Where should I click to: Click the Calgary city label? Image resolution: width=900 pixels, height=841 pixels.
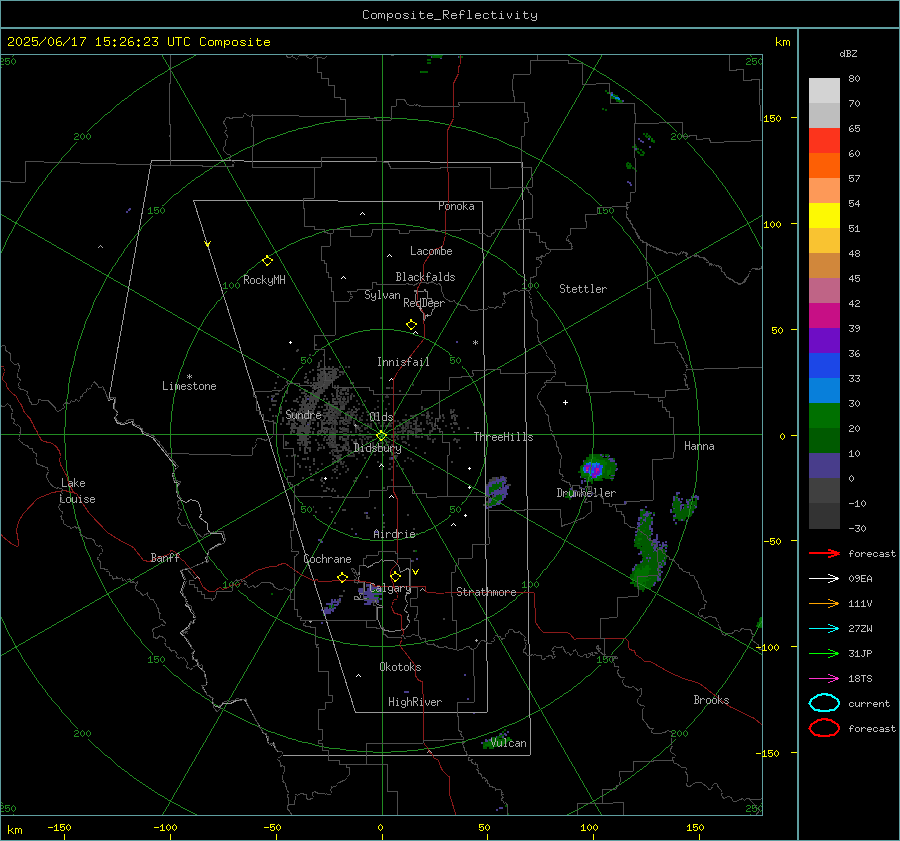click(390, 588)
